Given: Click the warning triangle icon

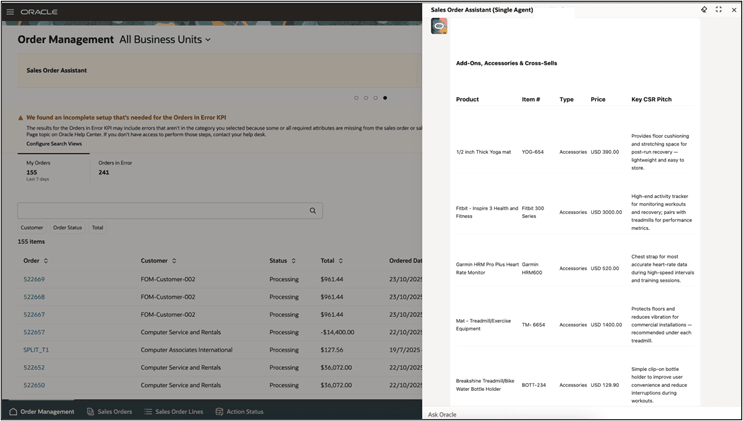Looking at the screenshot, I should pos(20,118).
